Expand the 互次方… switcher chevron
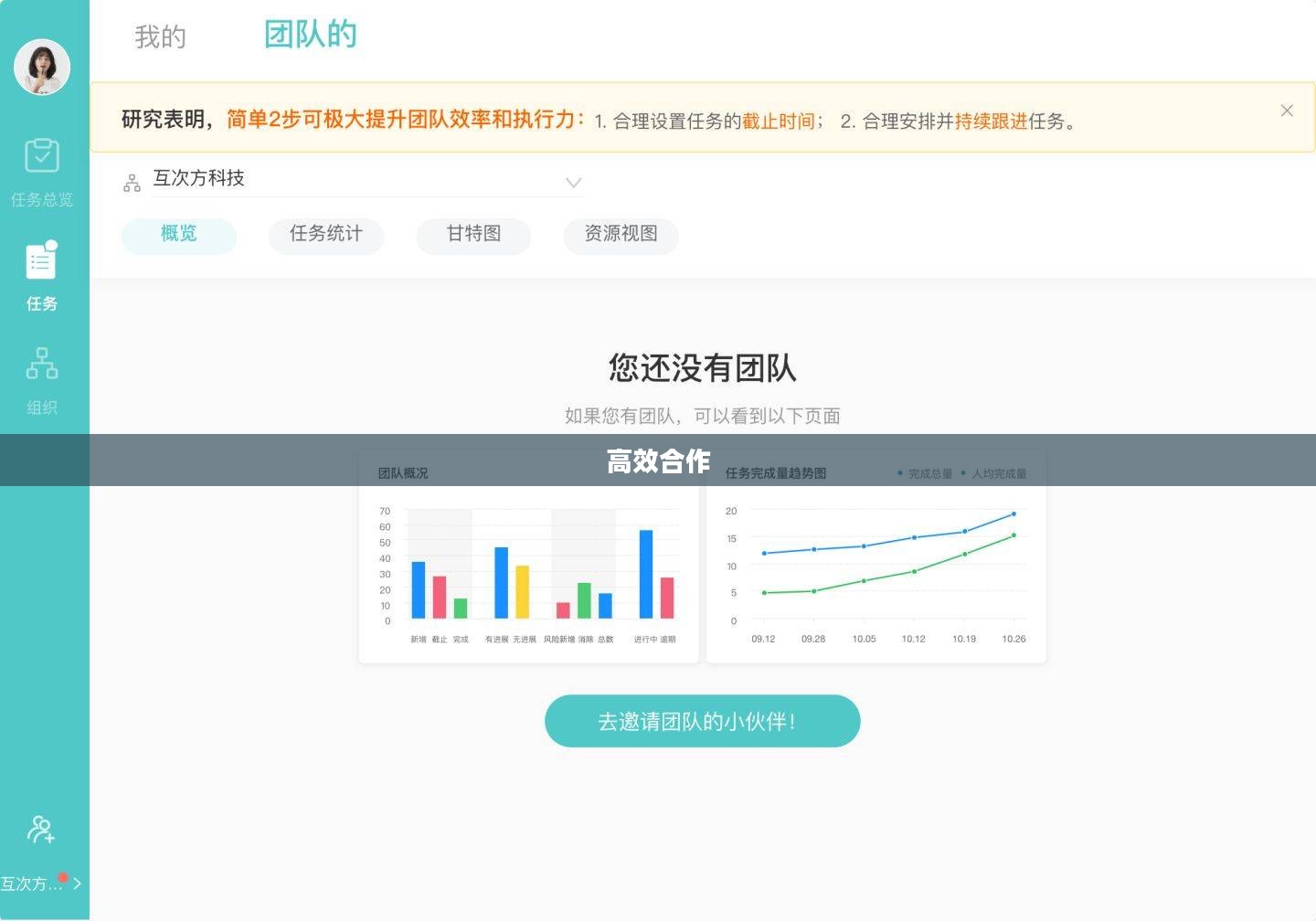 77,884
